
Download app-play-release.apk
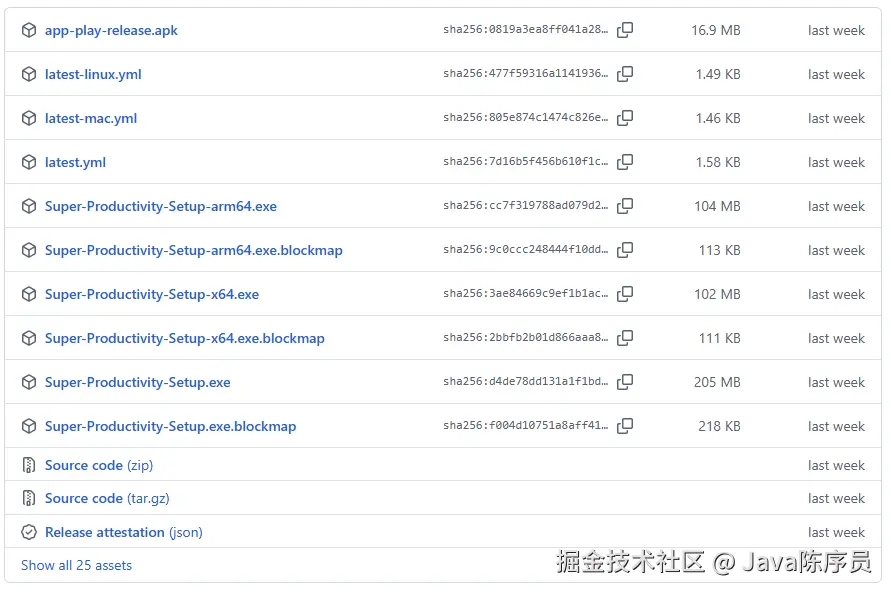point(111,30)
